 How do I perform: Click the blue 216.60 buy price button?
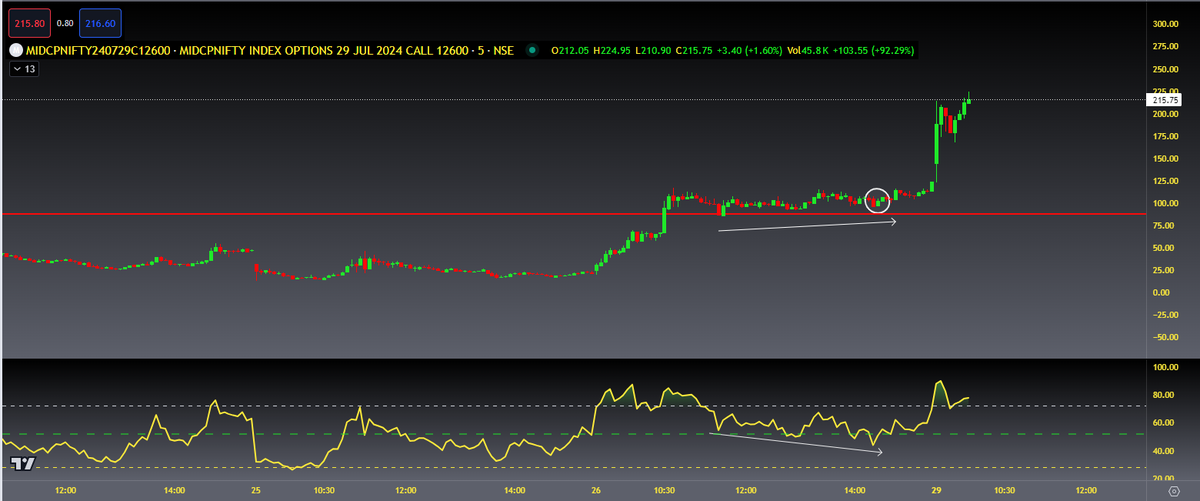[100, 22]
